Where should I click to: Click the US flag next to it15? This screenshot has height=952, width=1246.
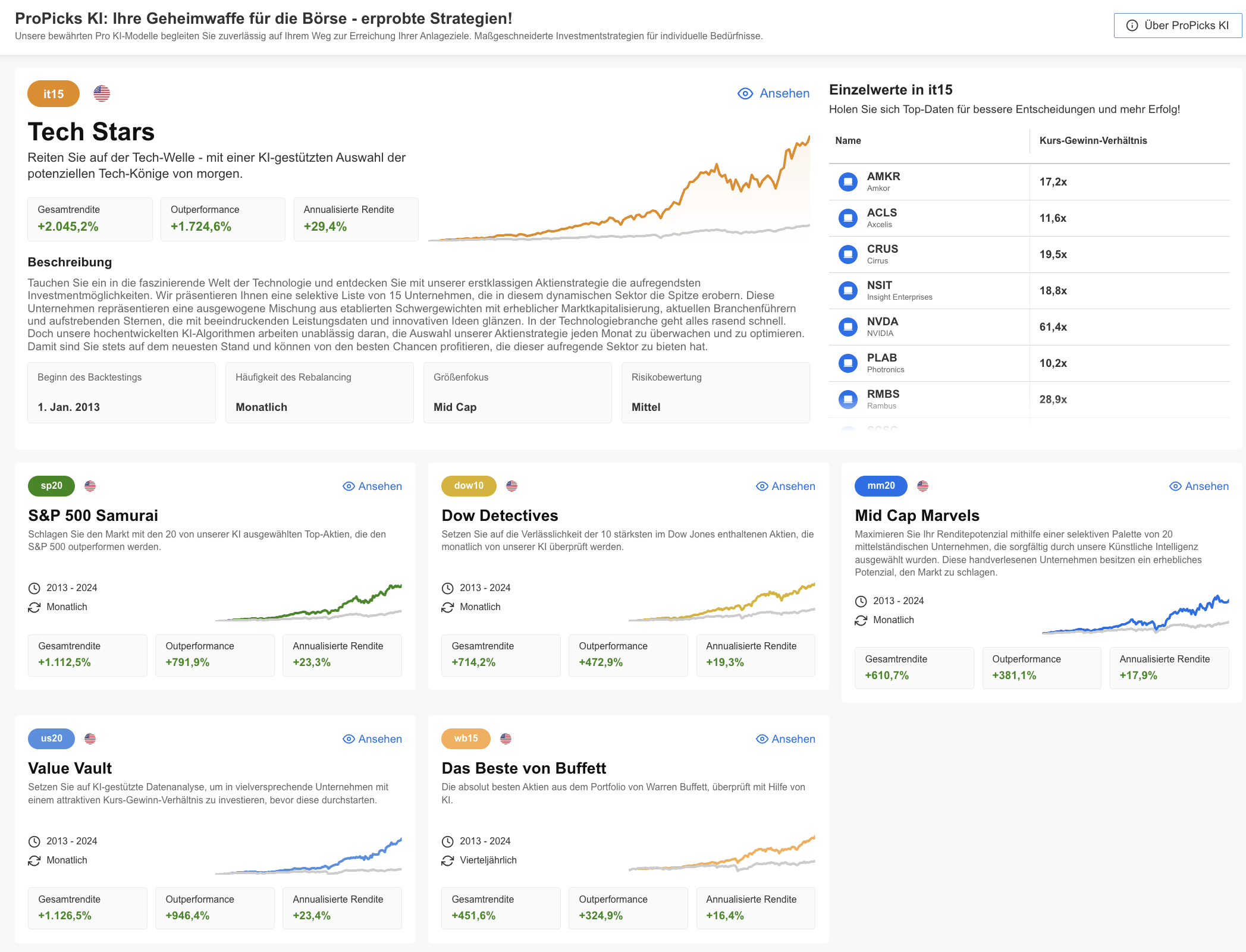pos(102,93)
